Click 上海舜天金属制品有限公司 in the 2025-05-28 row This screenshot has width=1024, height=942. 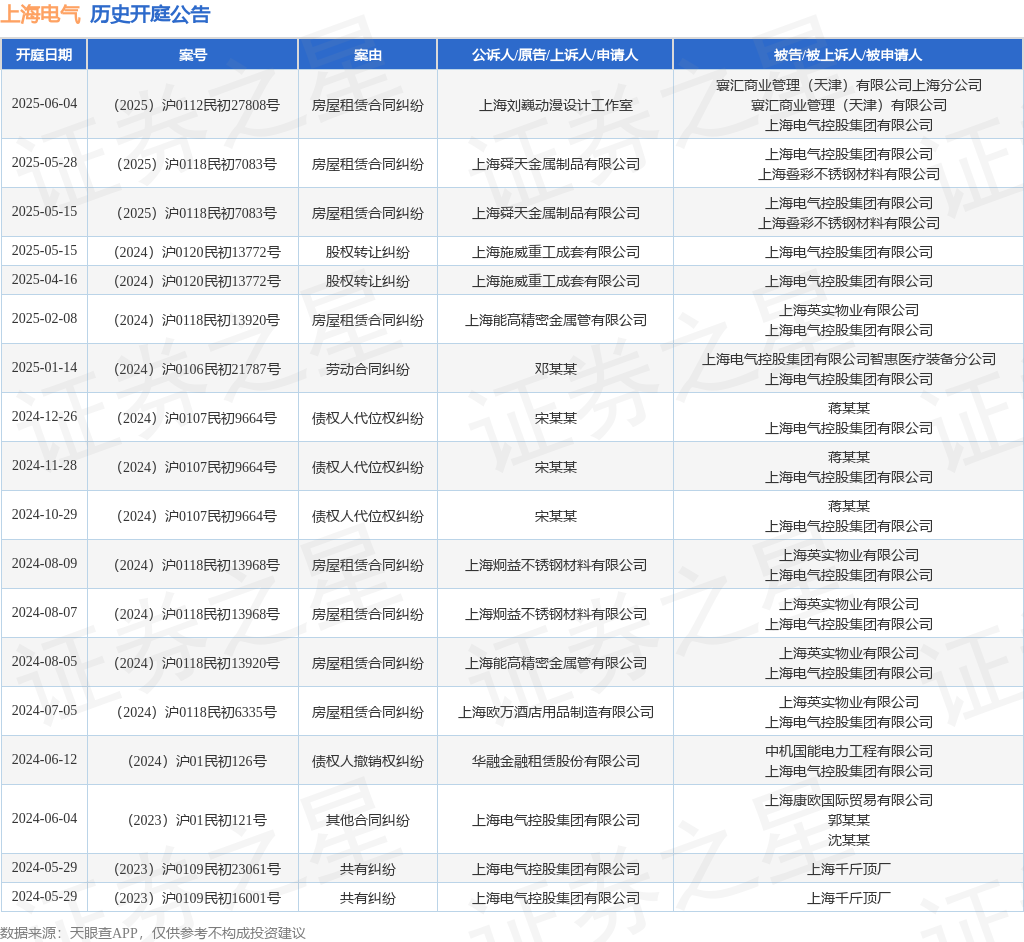556,164
